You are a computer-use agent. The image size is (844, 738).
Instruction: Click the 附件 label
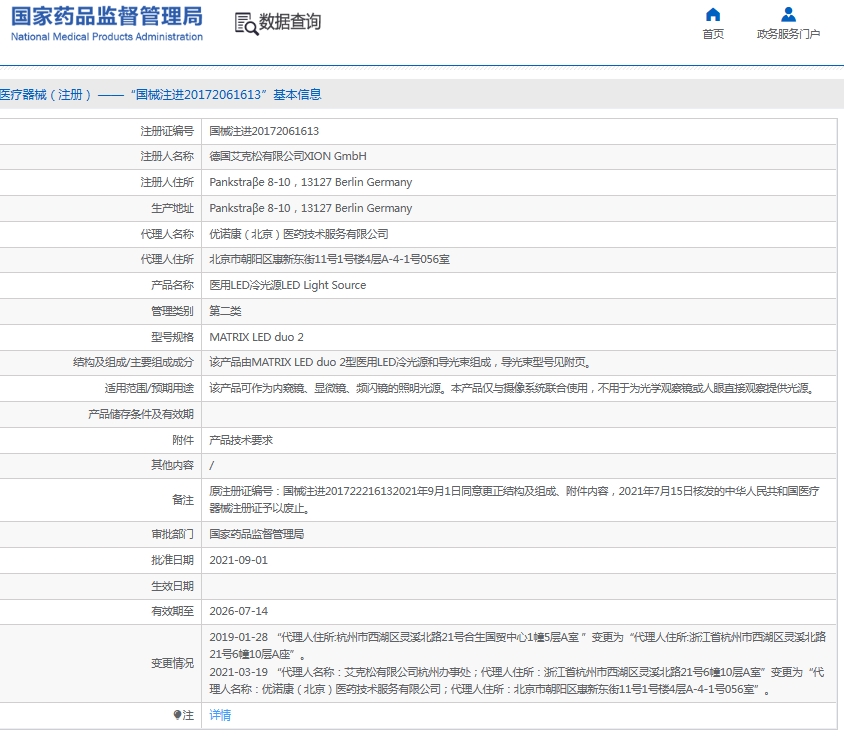183,440
